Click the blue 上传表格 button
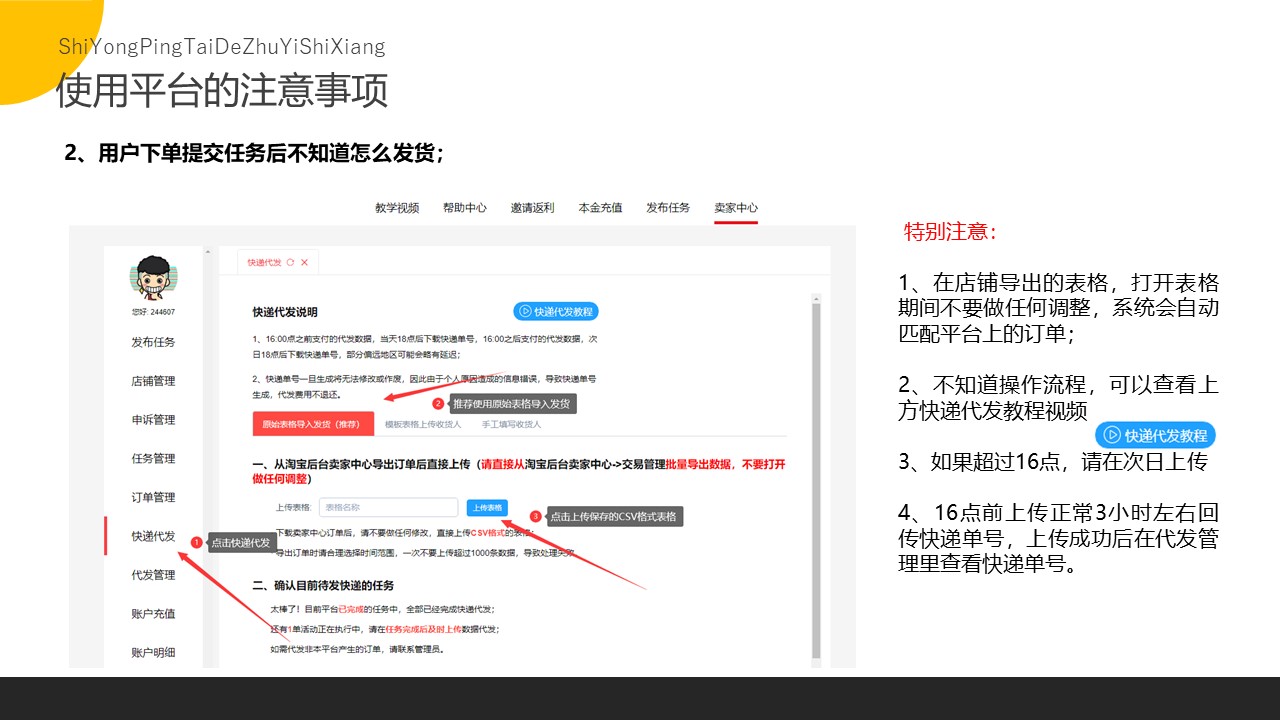 pos(487,507)
